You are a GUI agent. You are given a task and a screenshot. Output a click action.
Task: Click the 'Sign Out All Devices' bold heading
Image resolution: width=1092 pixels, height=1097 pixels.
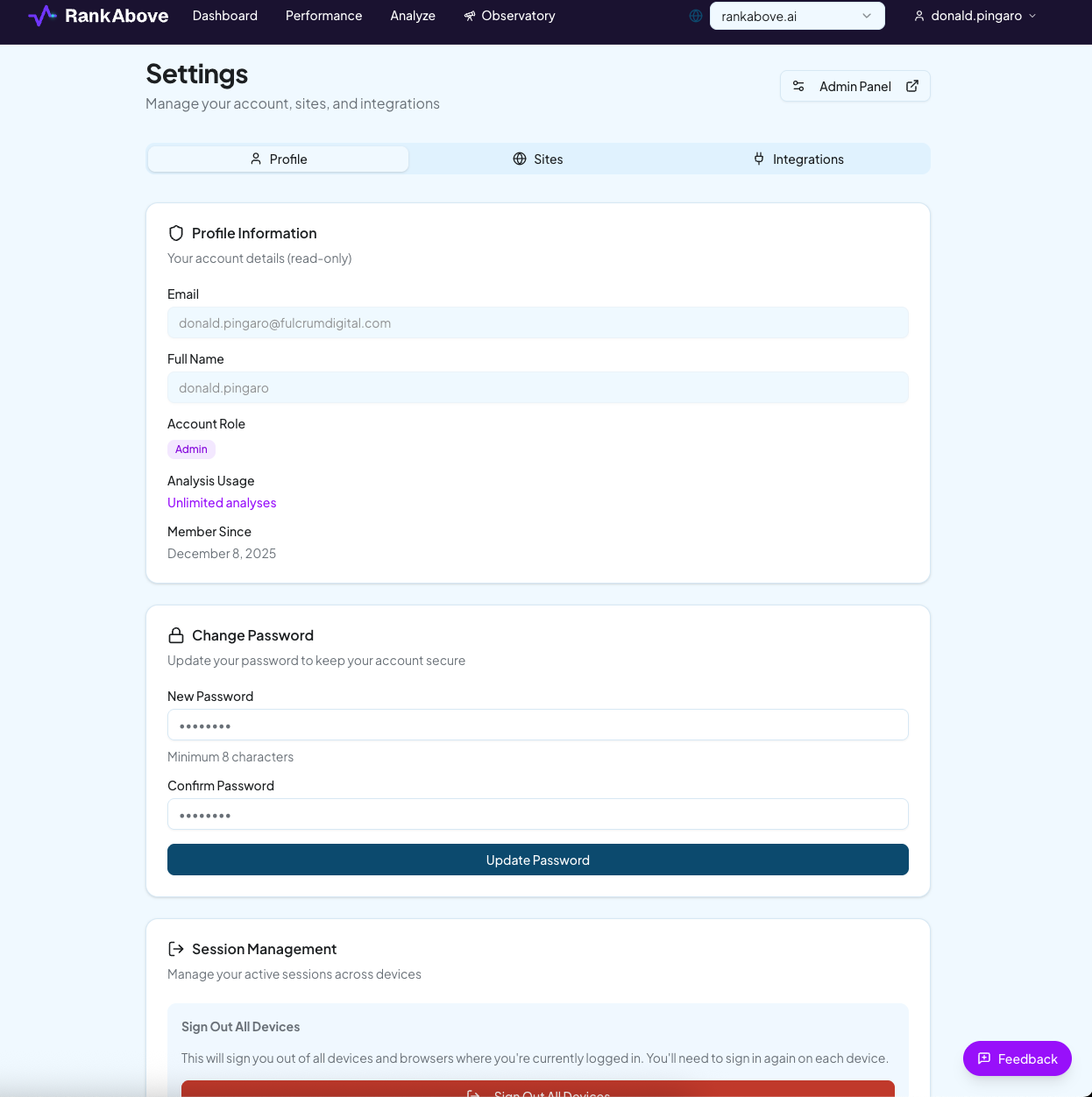point(241,1027)
